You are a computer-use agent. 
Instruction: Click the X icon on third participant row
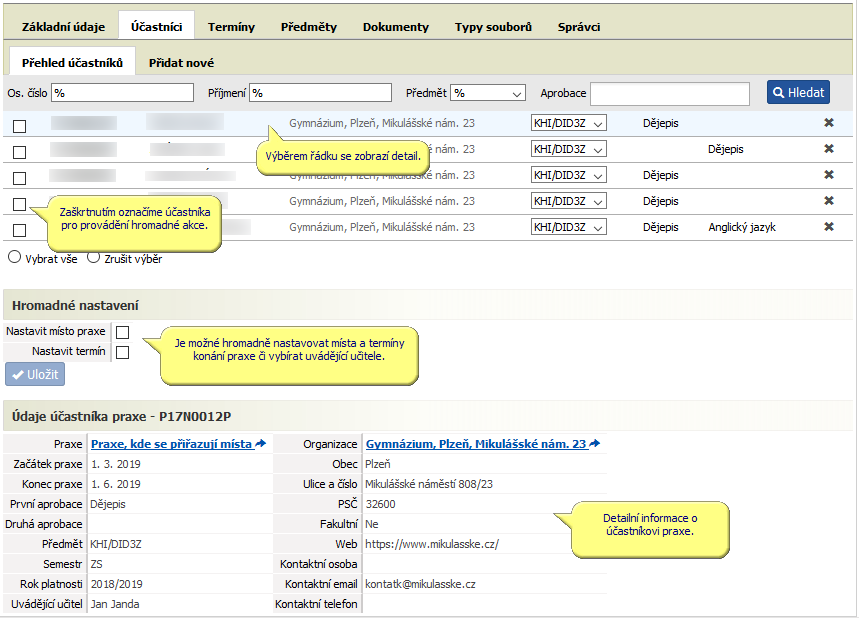(x=829, y=175)
